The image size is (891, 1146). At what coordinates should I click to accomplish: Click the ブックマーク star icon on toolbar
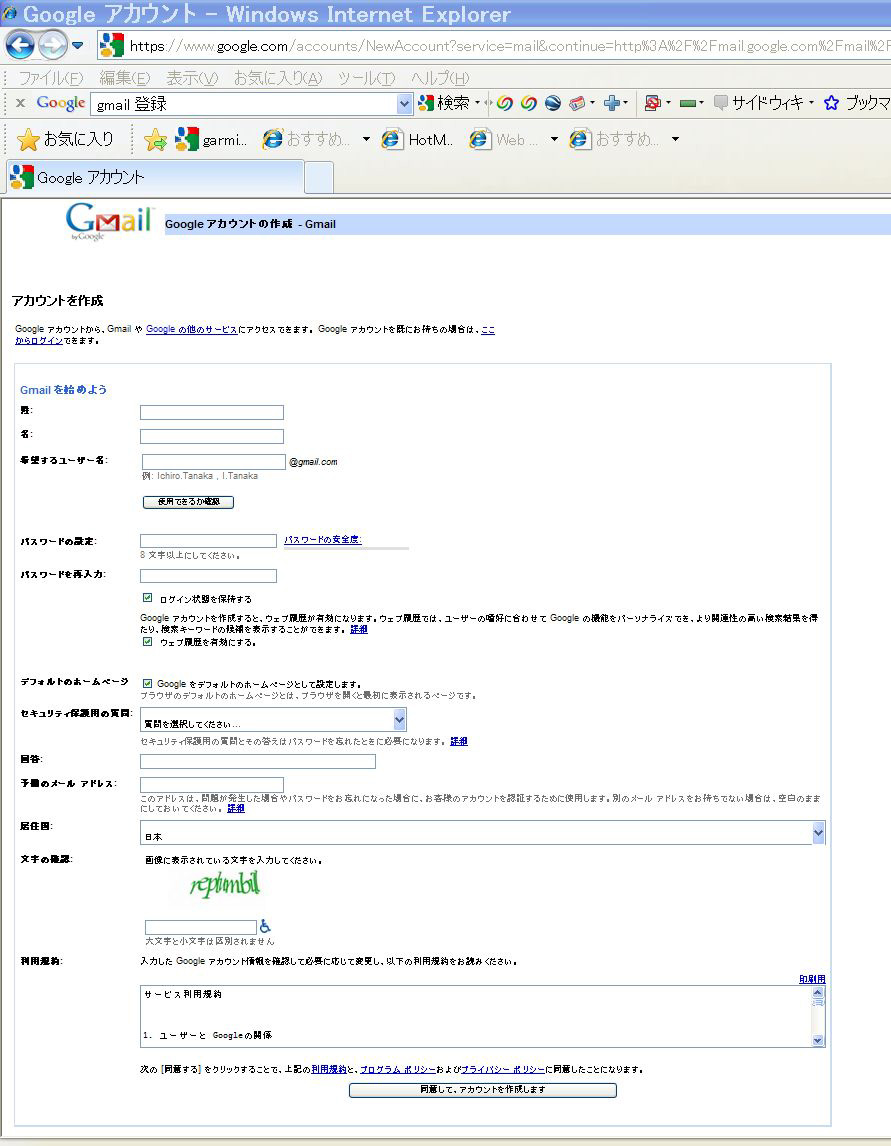831,103
